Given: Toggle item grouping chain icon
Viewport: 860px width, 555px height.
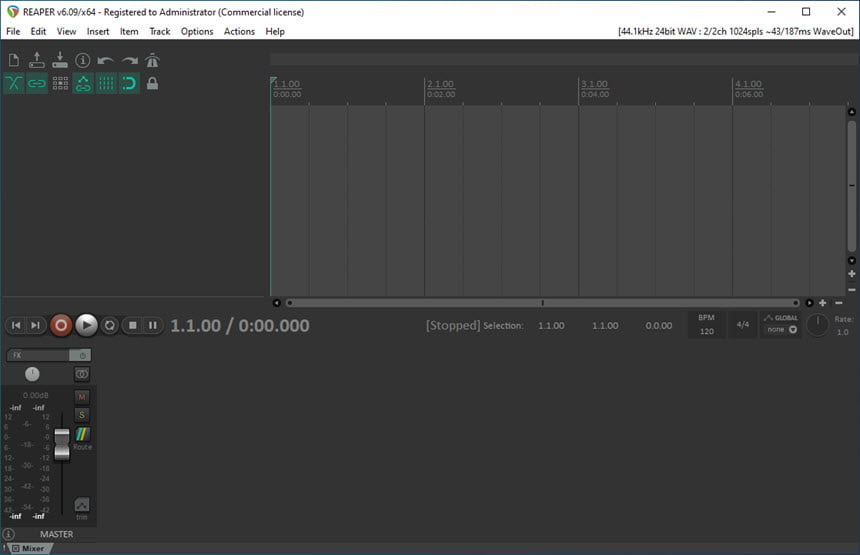Looking at the screenshot, I should (37, 83).
